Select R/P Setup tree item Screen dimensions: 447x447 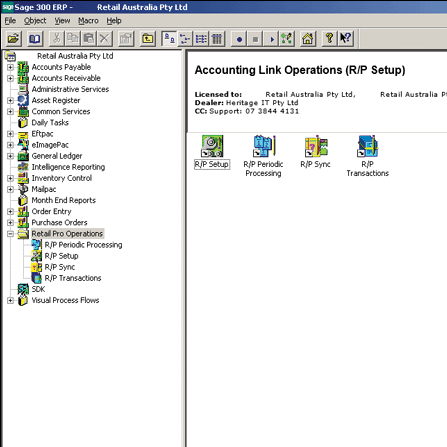[x=62, y=256]
